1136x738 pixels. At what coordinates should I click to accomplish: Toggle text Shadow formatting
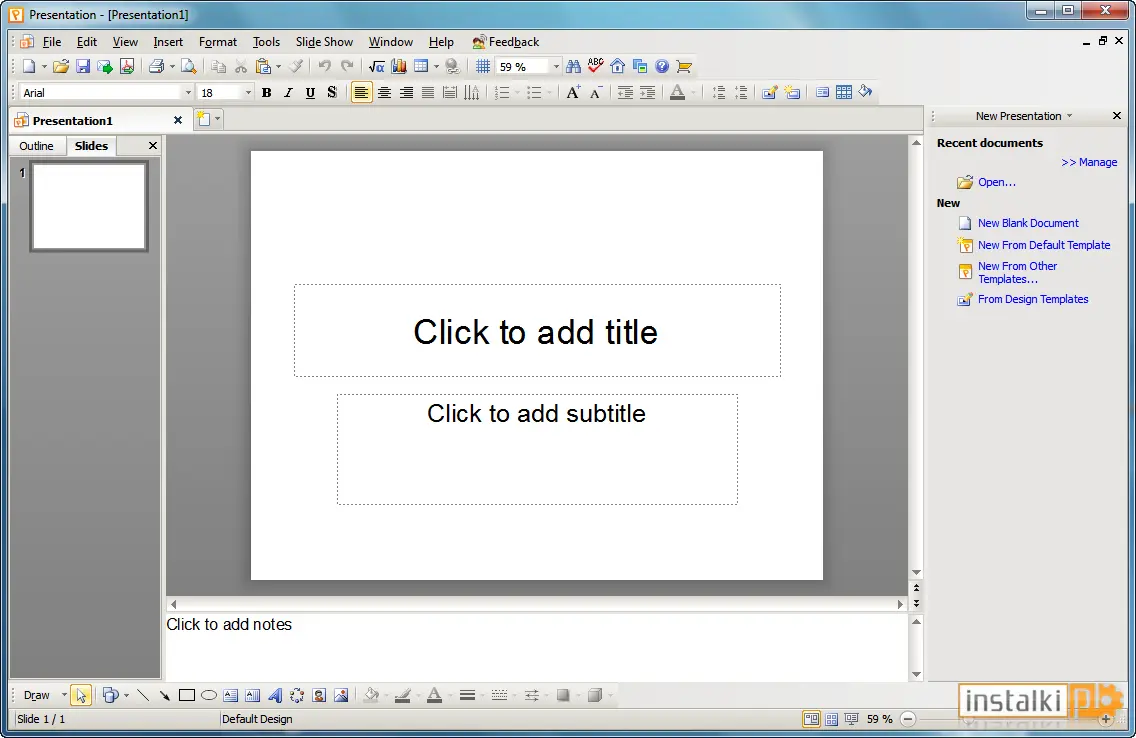point(332,92)
